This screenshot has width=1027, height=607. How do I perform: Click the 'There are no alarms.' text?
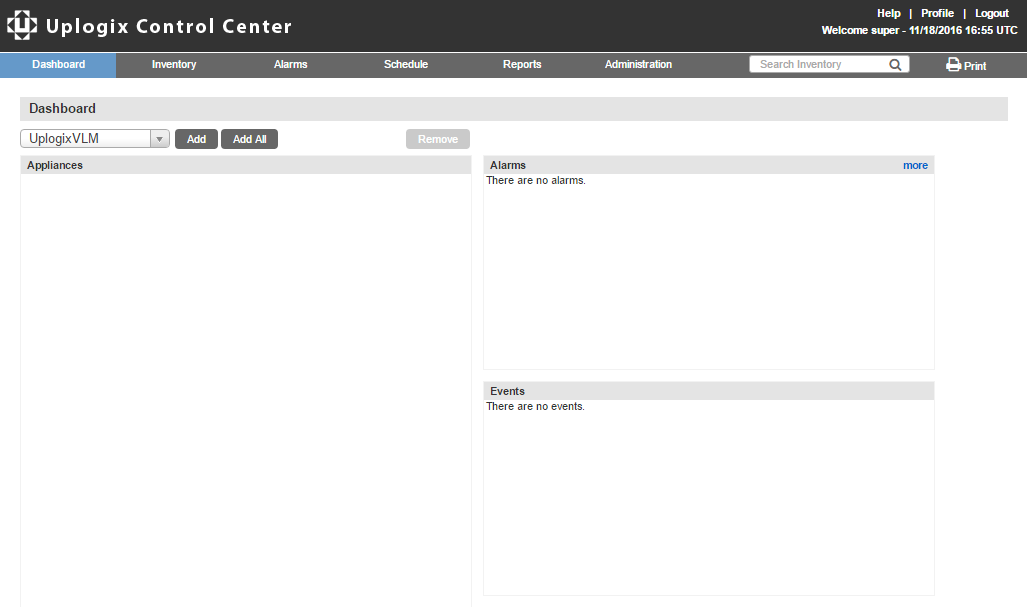point(536,180)
